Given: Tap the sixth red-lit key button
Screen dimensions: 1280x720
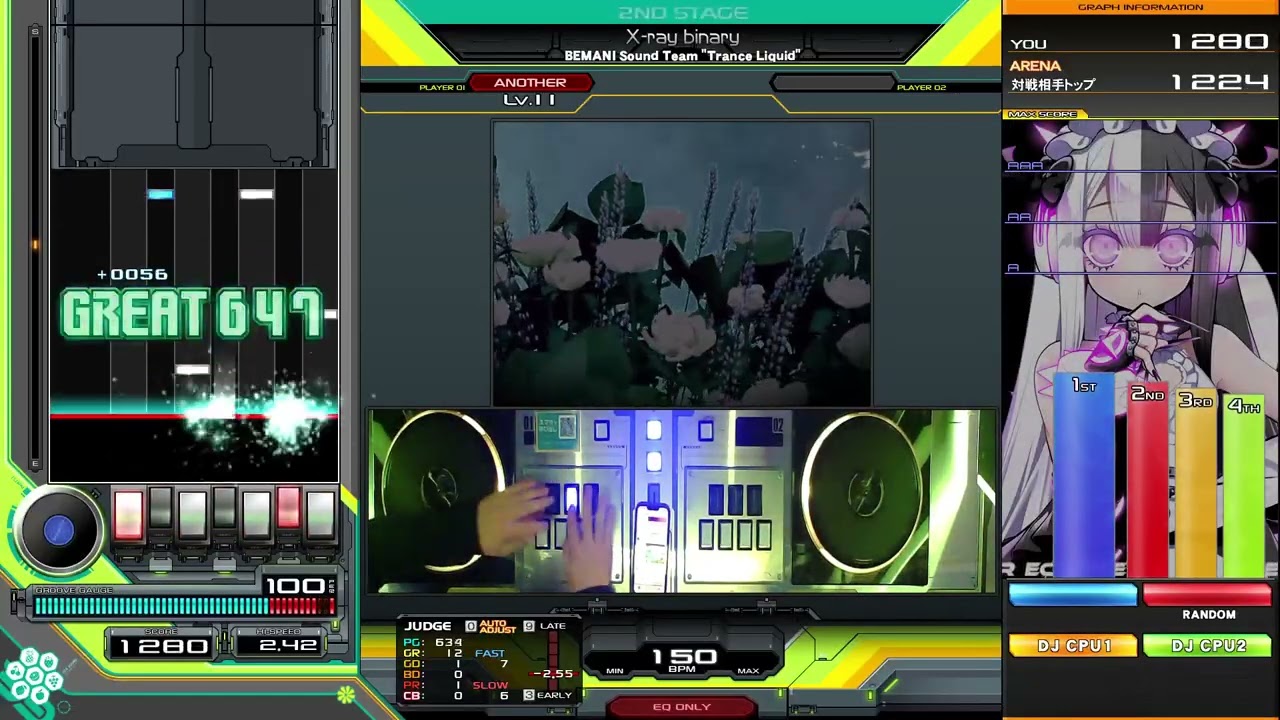Looking at the screenshot, I should (x=288, y=508).
